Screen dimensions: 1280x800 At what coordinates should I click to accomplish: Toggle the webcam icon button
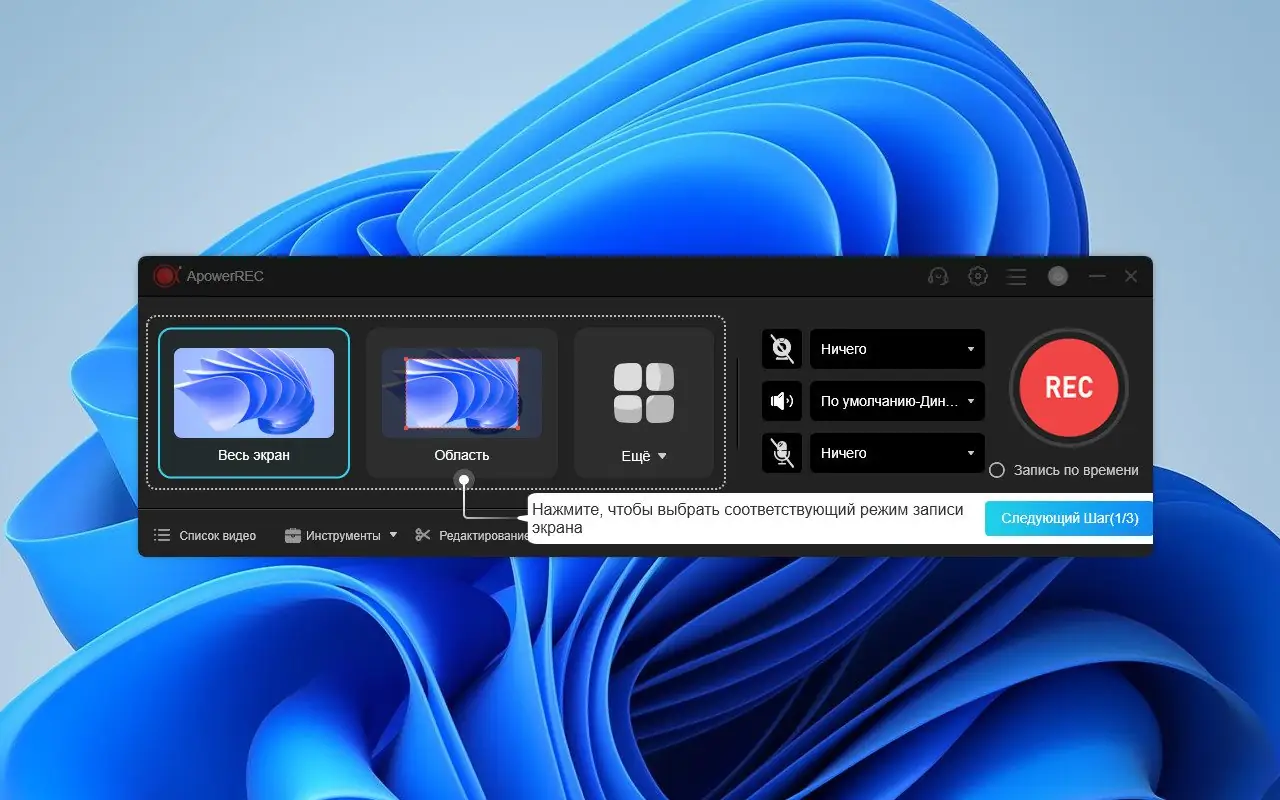[782, 349]
